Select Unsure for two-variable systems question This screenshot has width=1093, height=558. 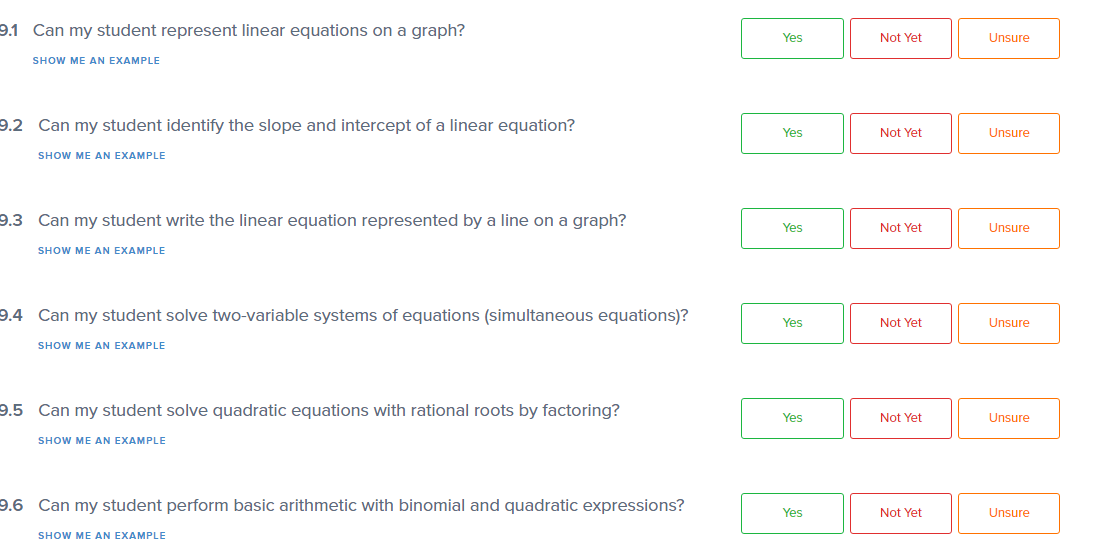(x=1008, y=323)
